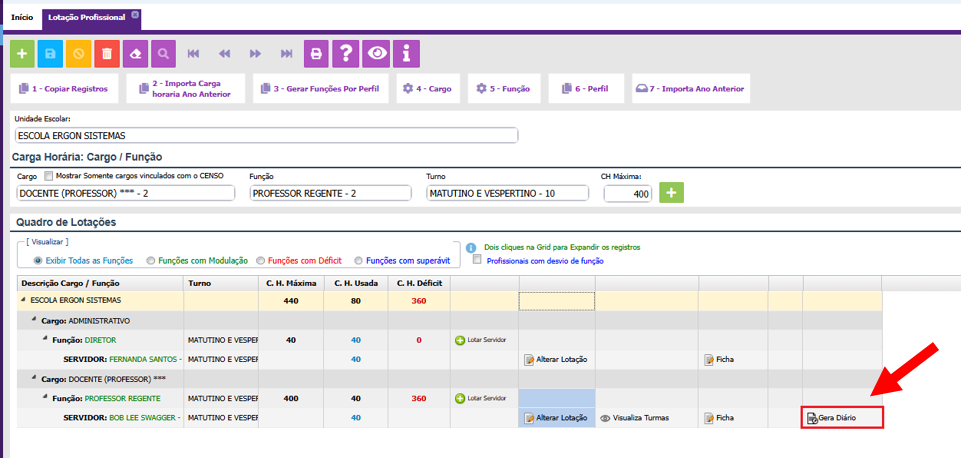Collapse the Cargo ADMINISTRATIVO group

click(36, 320)
